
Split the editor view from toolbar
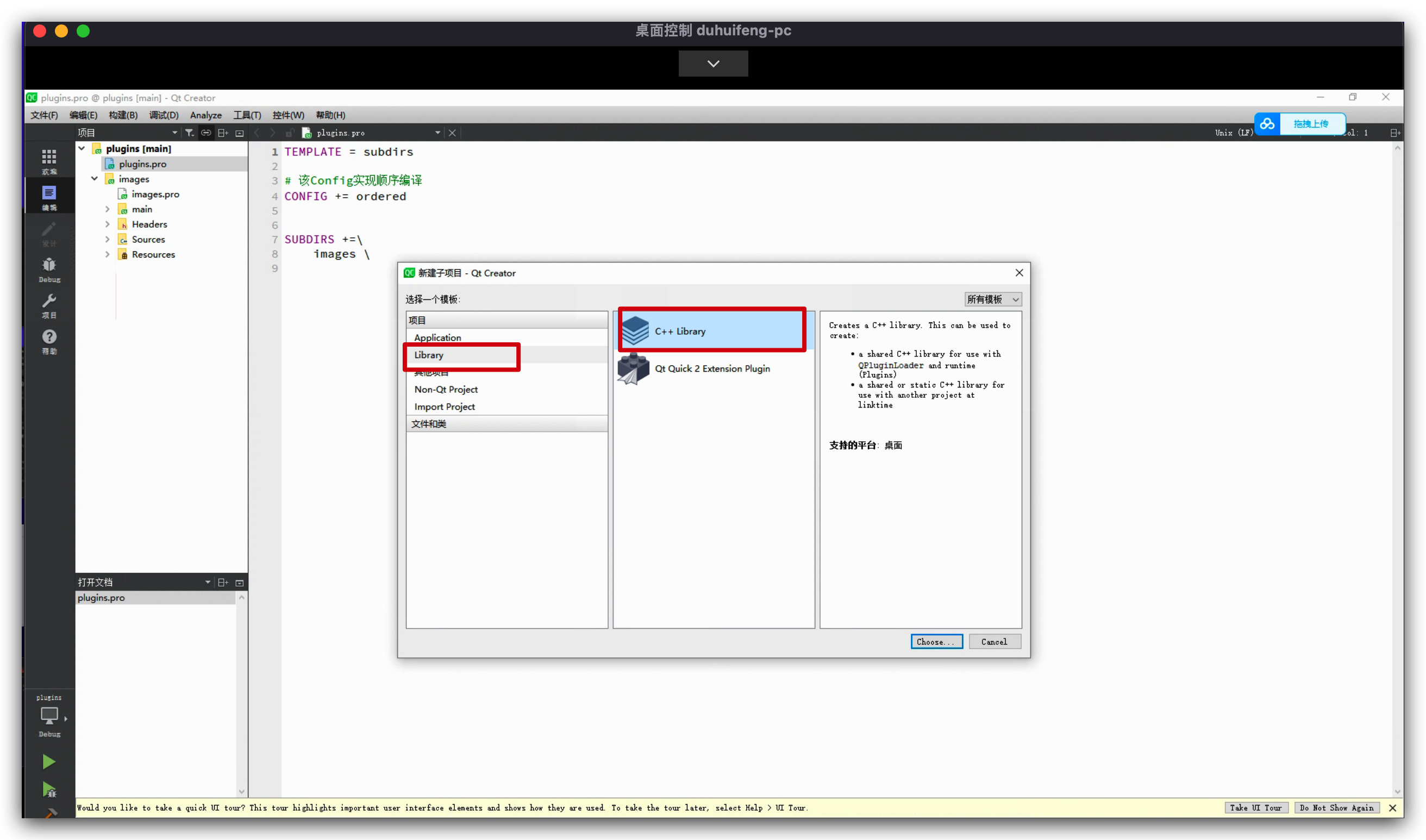coord(1396,133)
